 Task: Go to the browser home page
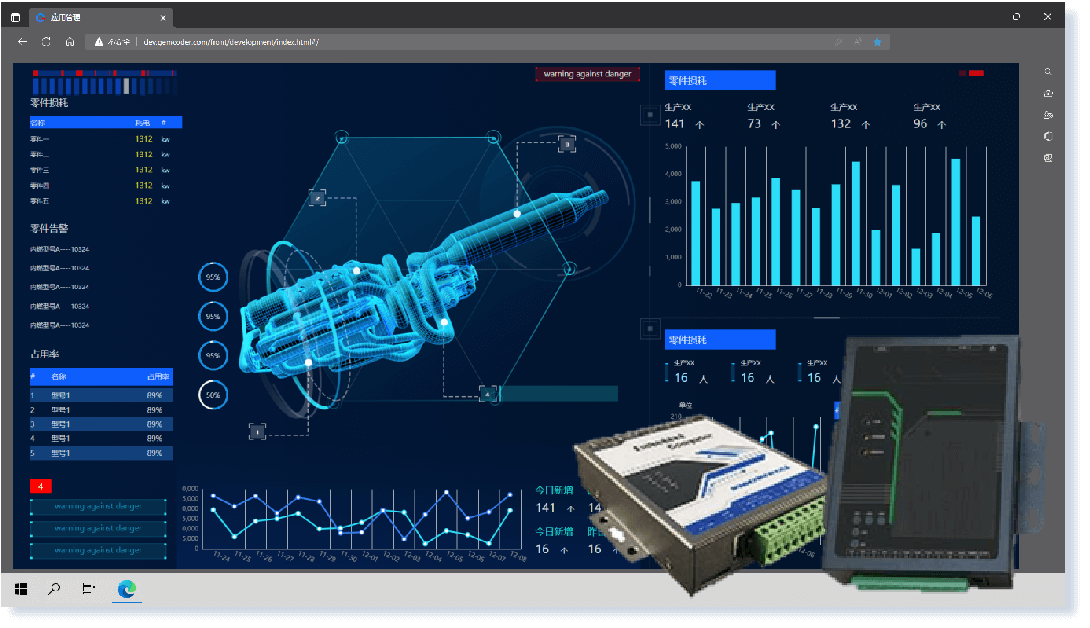click(70, 42)
